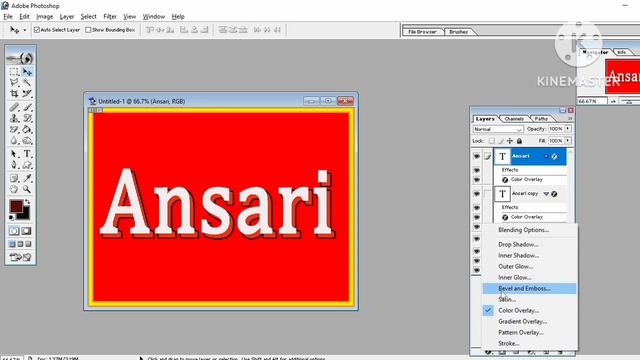Image resolution: width=640 pixels, height=360 pixels.
Task: Select the History Brush tool
Action: coord(27,118)
